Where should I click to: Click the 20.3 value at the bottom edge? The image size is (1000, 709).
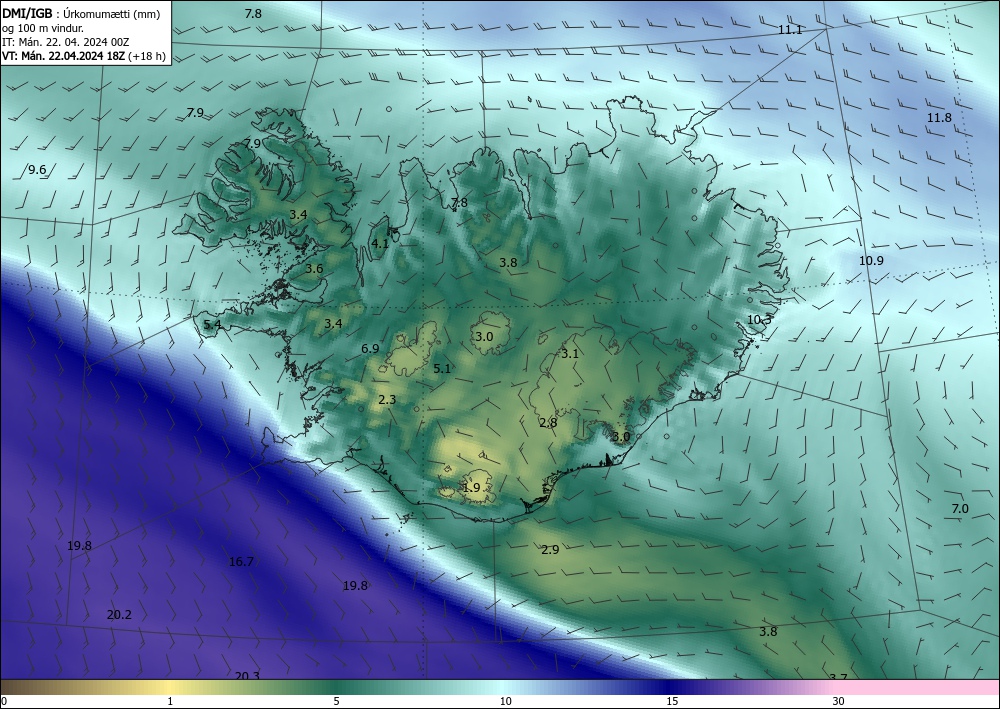click(247, 675)
